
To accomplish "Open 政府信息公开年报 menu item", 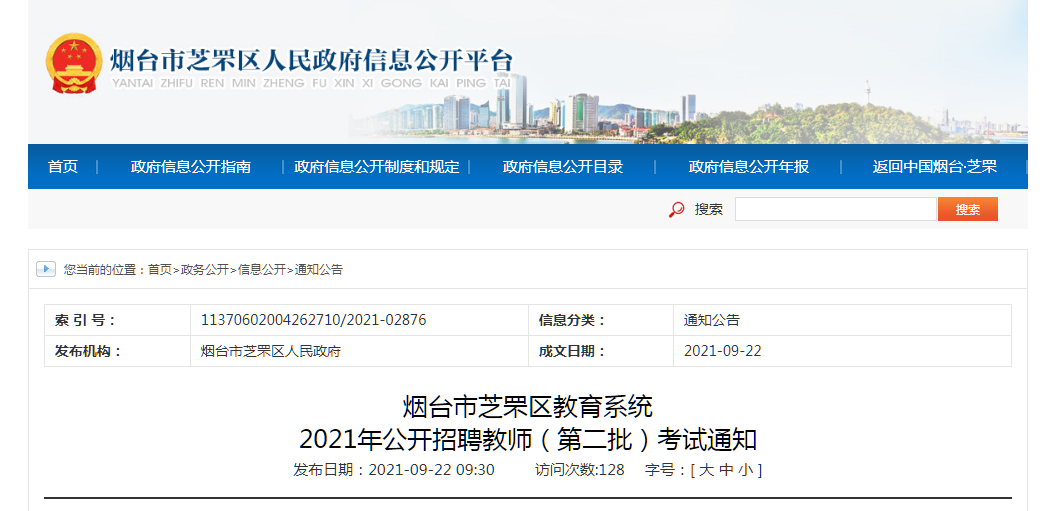I will point(749,167).
